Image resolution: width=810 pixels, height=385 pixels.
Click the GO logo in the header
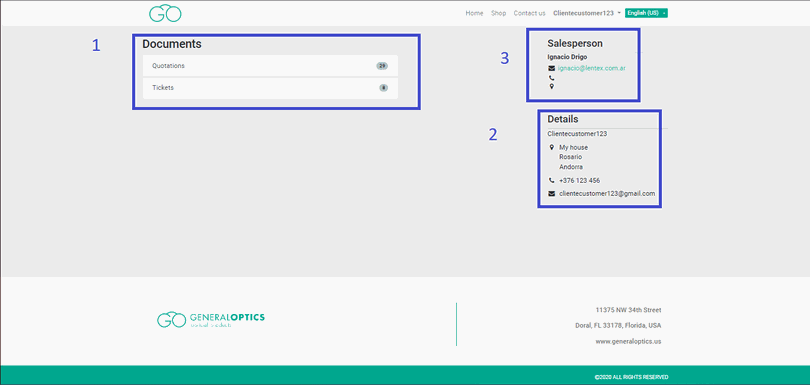(165, 13)
